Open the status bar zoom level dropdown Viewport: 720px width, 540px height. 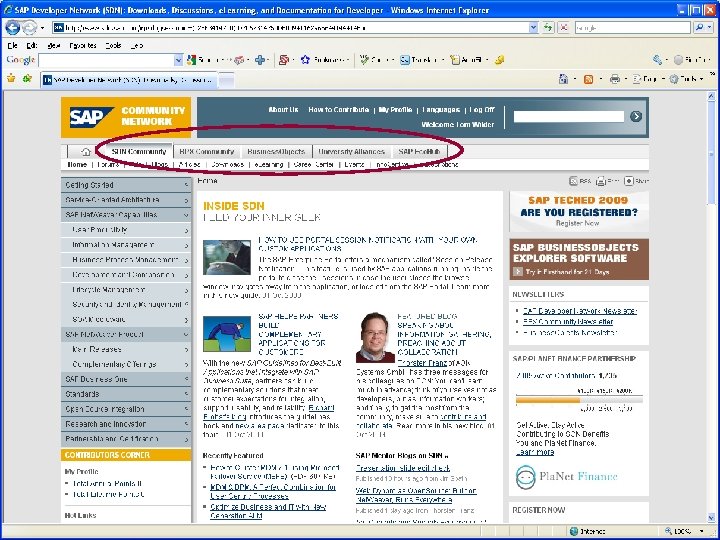(702, 531)
